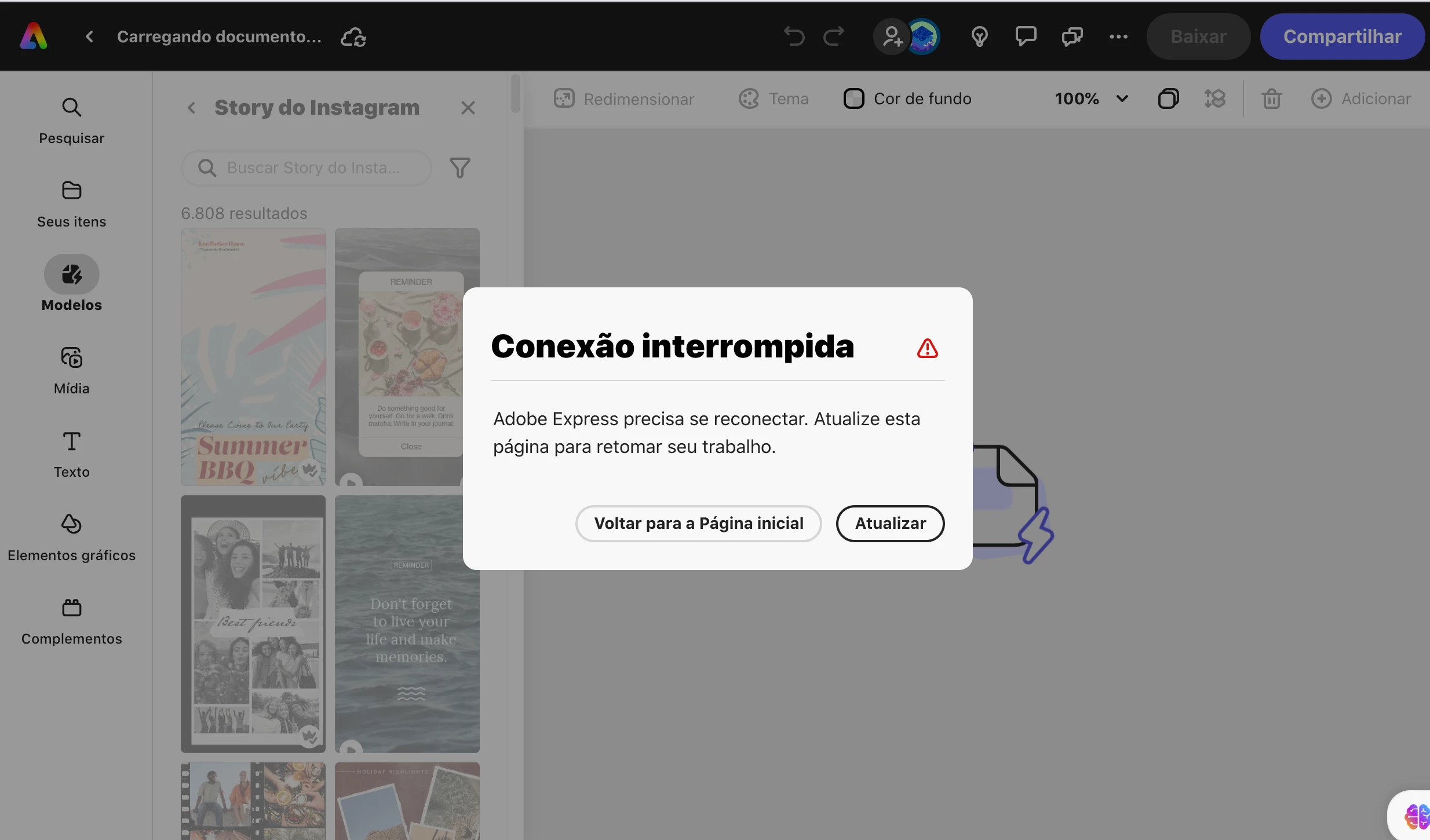
Task: Close the Story do Instagram panel
Action: click(x=468, y=108)
